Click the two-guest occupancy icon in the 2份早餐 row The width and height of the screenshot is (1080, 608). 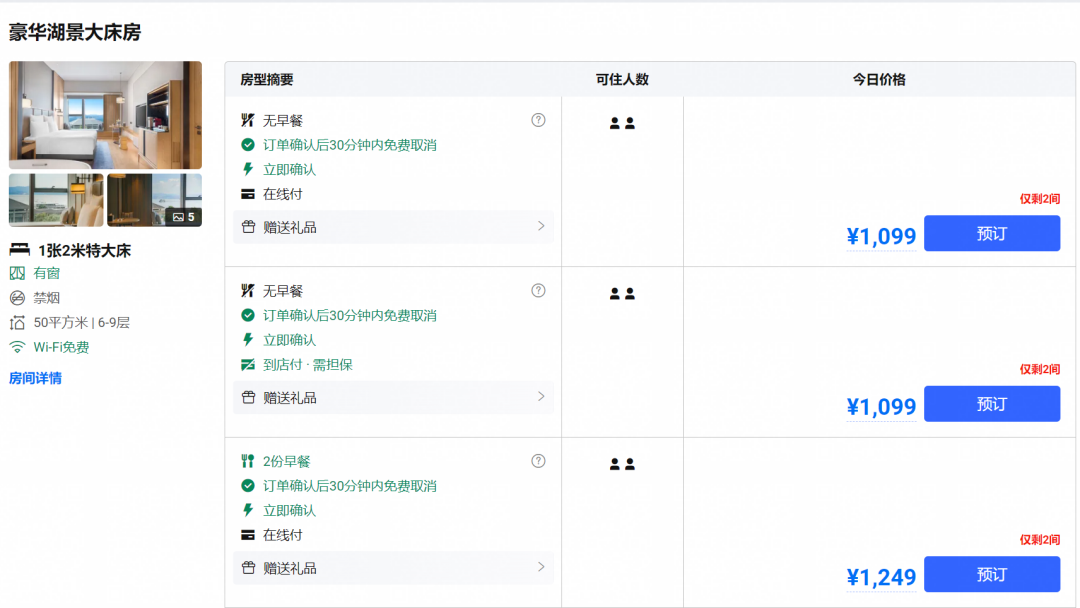[x=622, y=465]
